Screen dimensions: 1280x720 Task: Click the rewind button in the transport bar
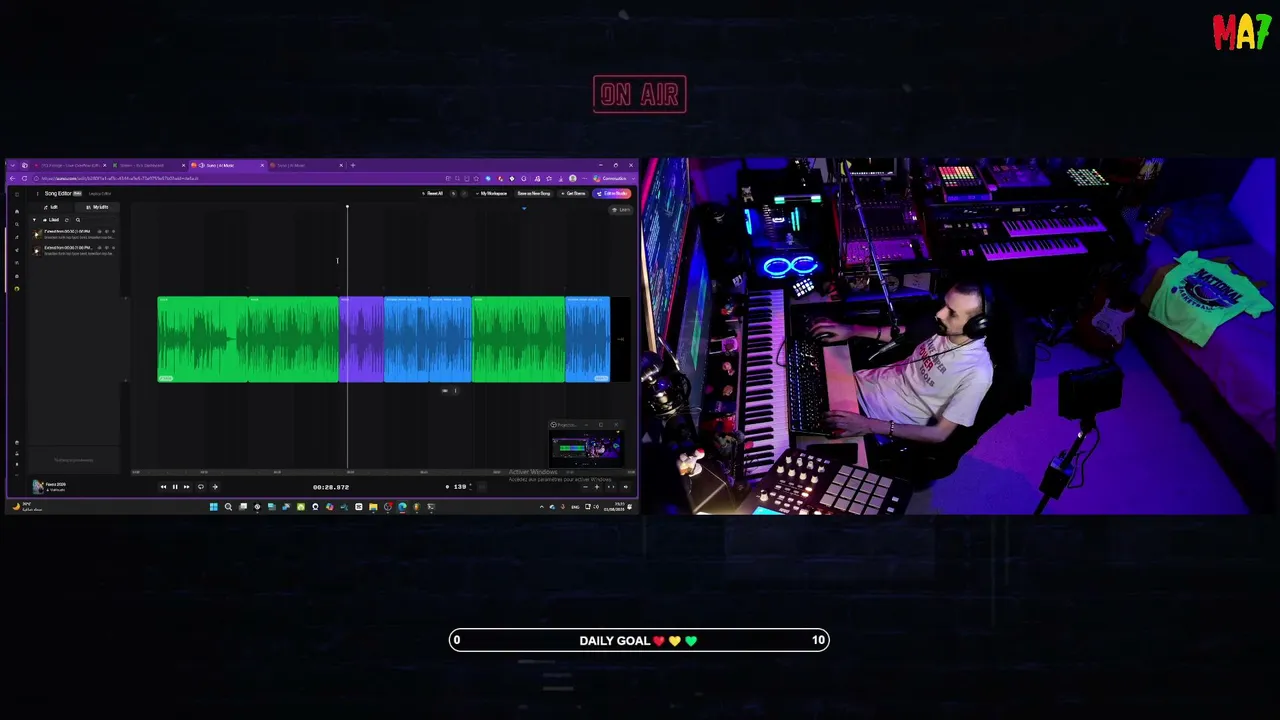163,487
